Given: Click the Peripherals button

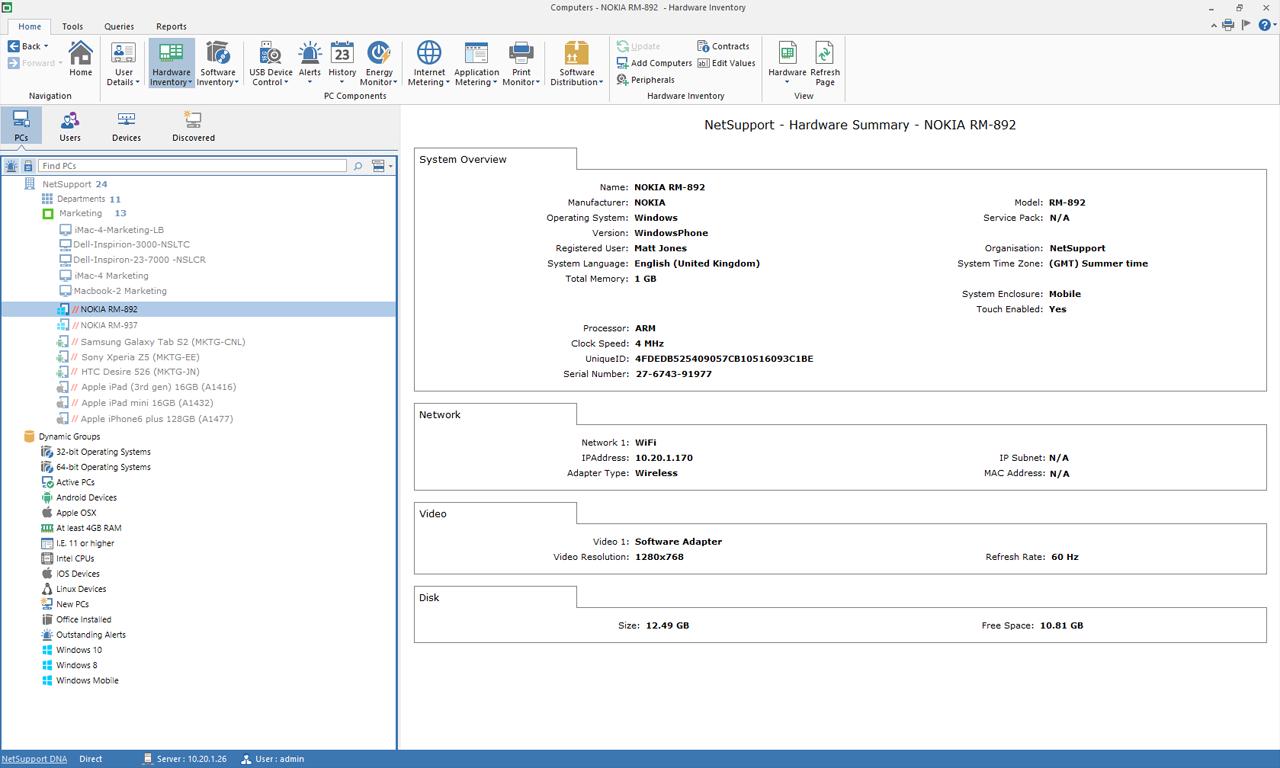Looking at the screenshot, I should click(645, 80).
